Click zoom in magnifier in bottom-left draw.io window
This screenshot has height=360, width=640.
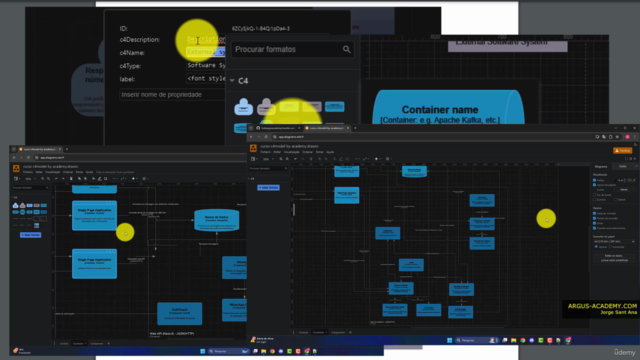pos(42,179)
